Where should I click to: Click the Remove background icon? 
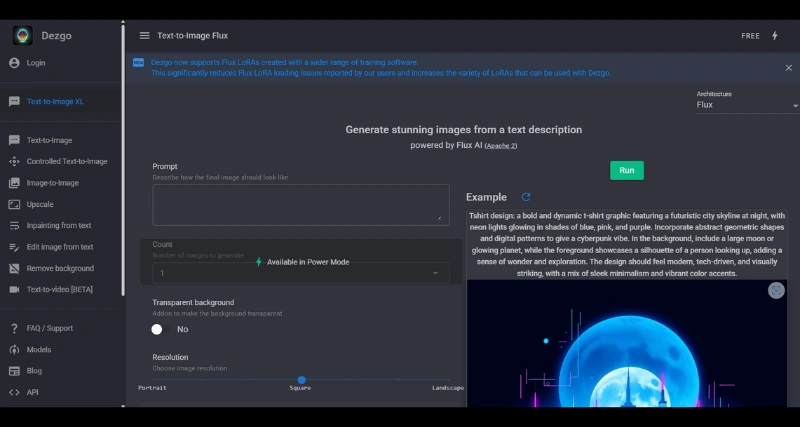pos(14,268)
